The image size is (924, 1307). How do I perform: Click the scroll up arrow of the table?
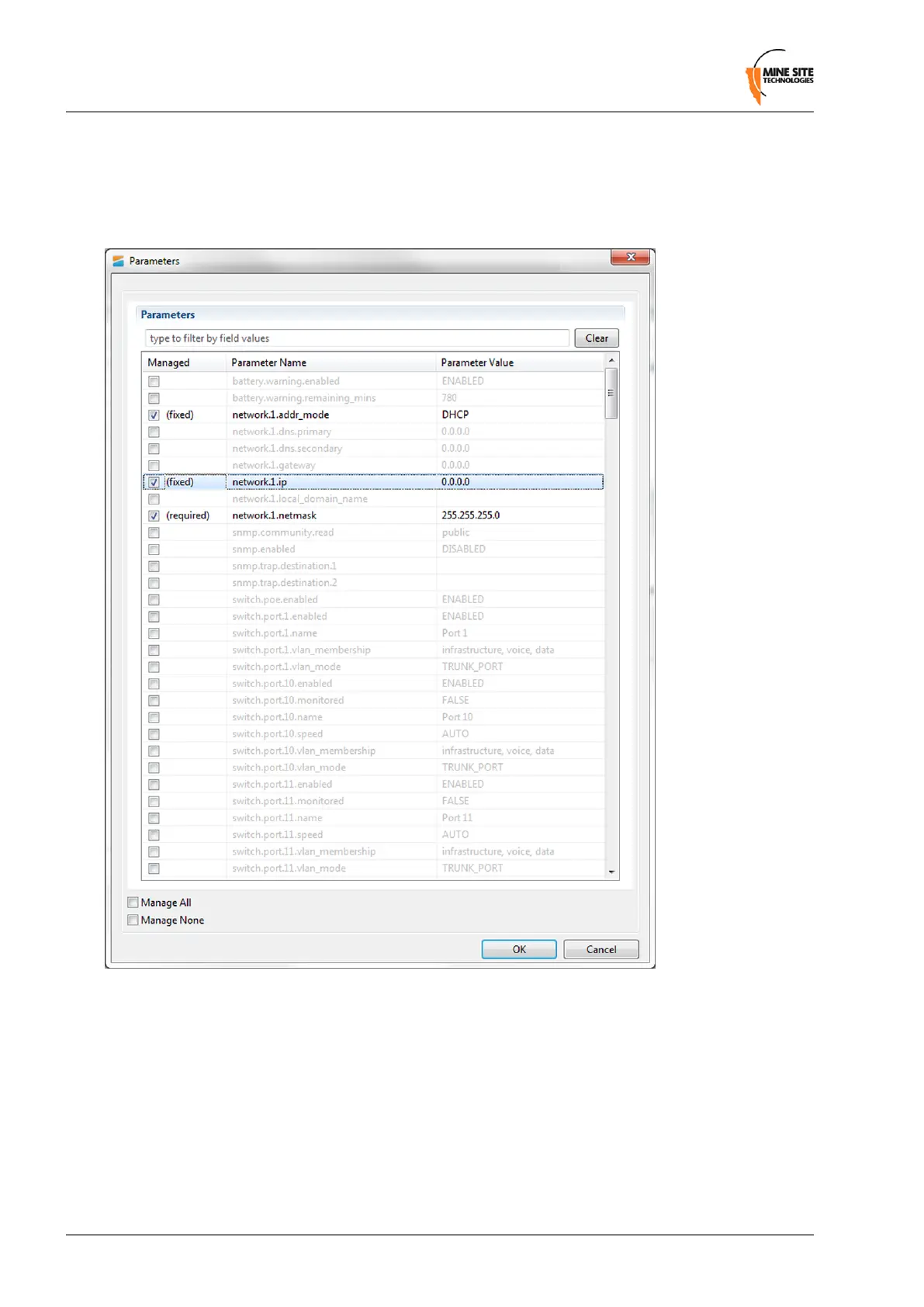pyautogui.click(x=611, y=360)
